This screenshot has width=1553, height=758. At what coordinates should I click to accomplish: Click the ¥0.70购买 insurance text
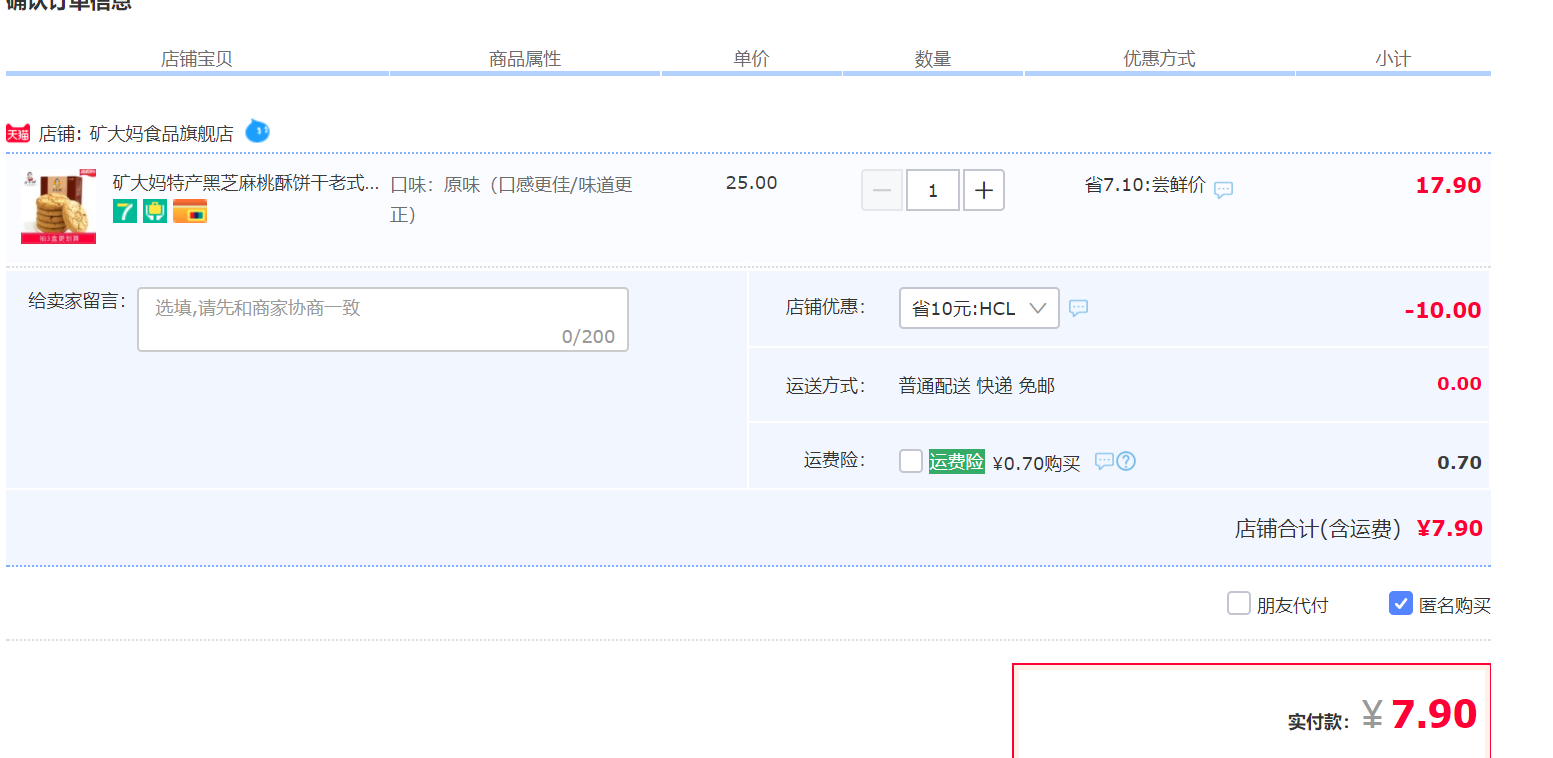pyautogui.click(x=1036, y=464)
